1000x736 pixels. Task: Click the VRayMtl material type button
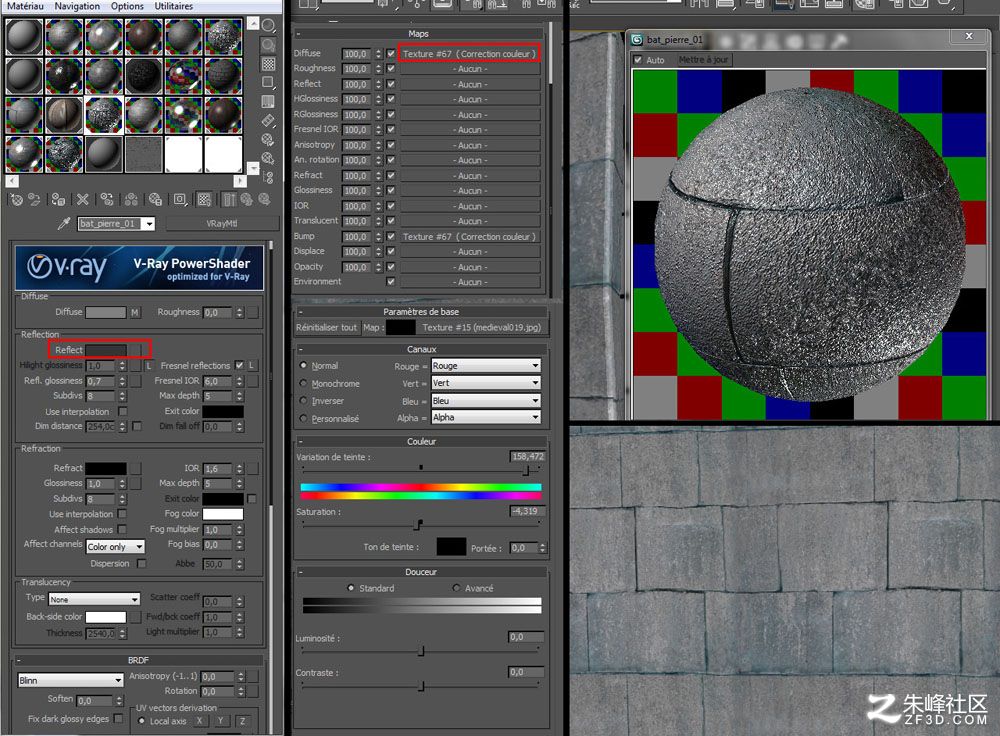coord(222,223)
